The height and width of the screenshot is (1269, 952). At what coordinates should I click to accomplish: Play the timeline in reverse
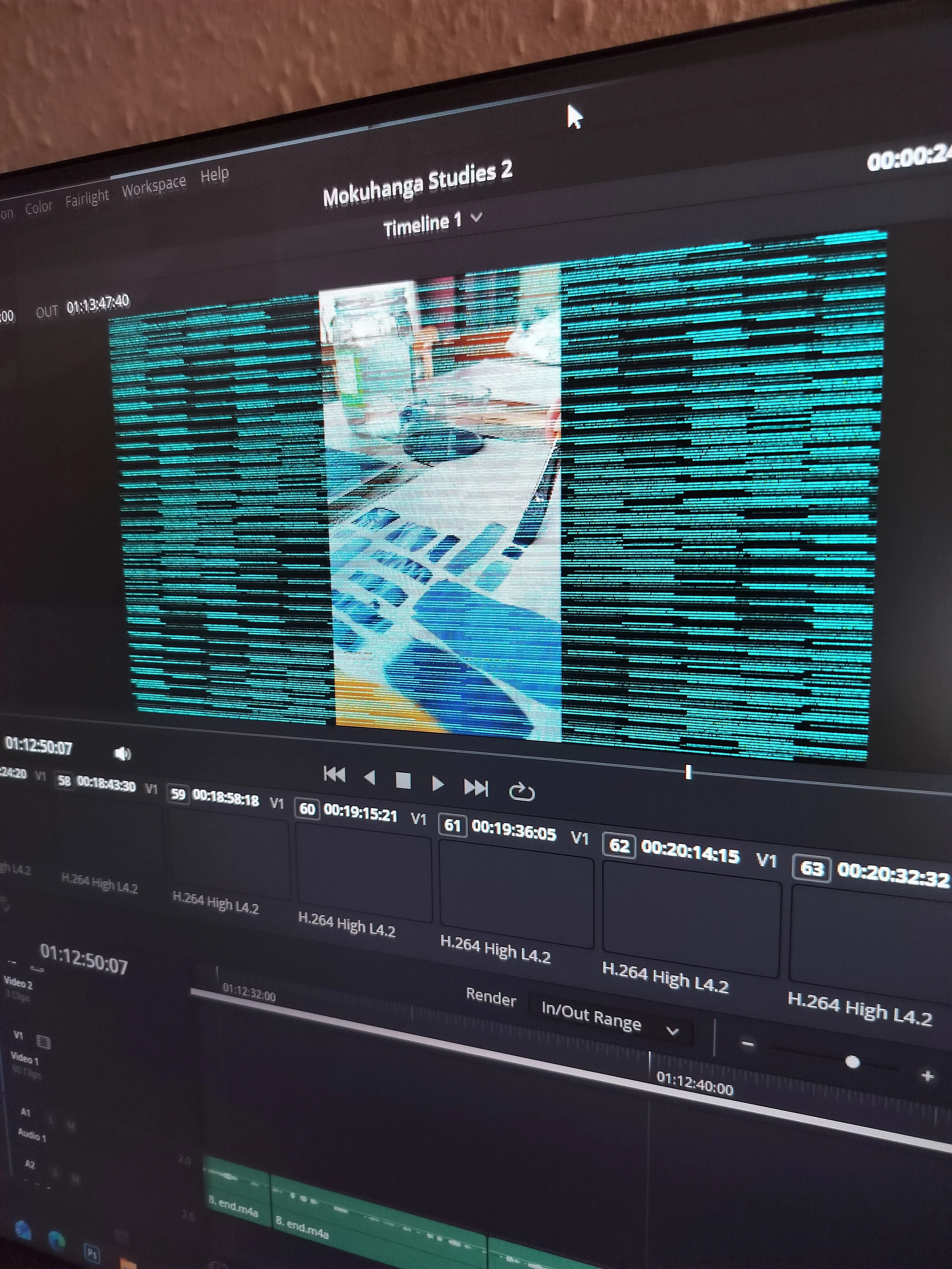[370, 778]
